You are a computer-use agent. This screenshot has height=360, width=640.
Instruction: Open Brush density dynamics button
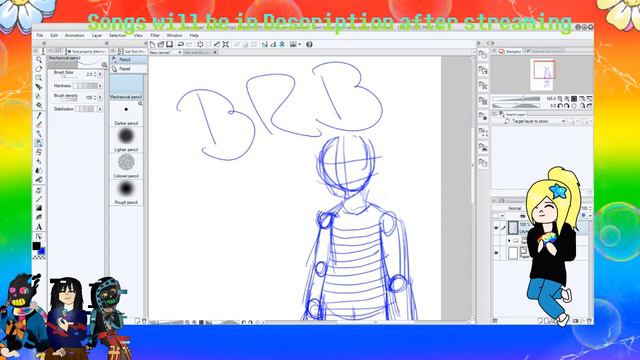100,98
